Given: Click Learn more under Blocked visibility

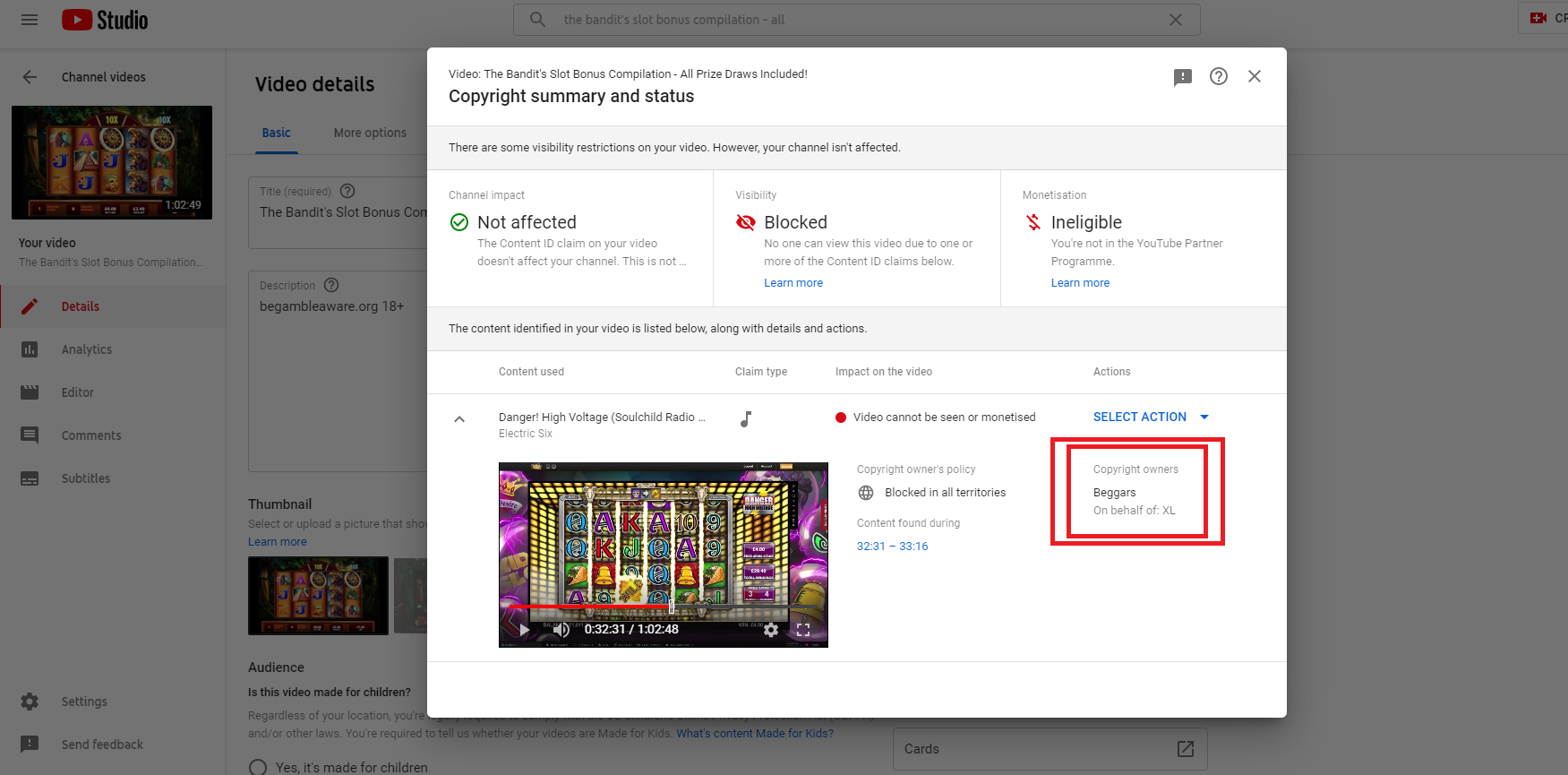Looking at the screenshot, I should click(793, 283).
